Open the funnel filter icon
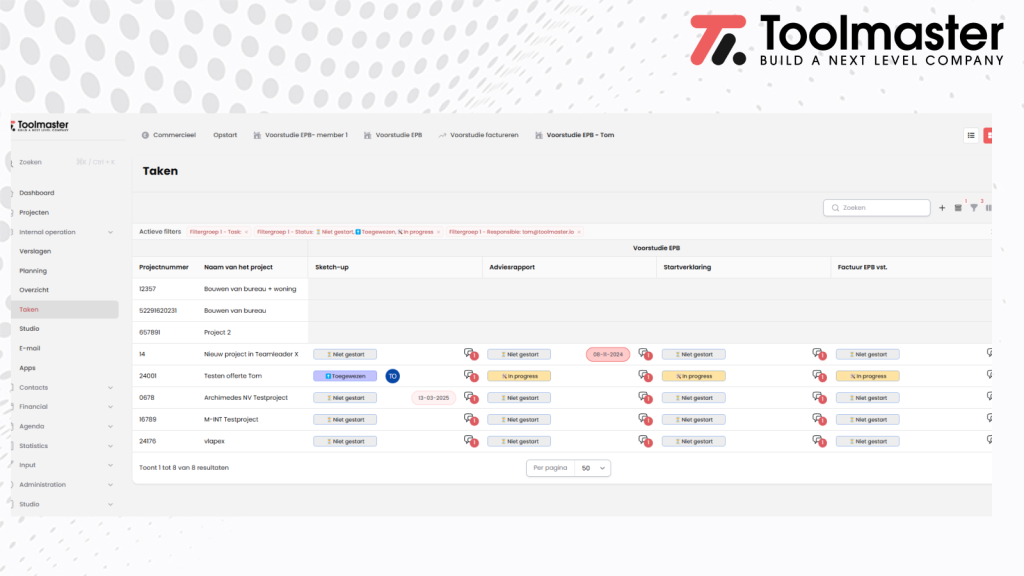Image resolution: width=1024 pixels, height=576 pixels. tap(974, 208)
